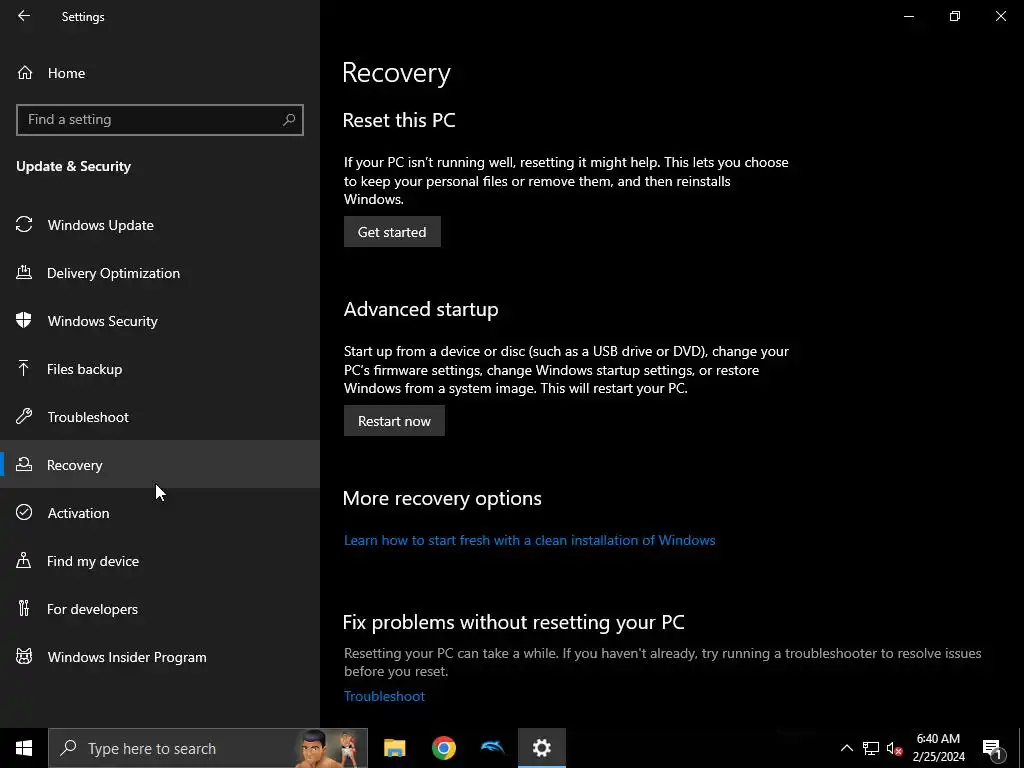Open the Dolphin emulator taskbar icon
This screenshot has height=768, width=1024.
point(492,748)
